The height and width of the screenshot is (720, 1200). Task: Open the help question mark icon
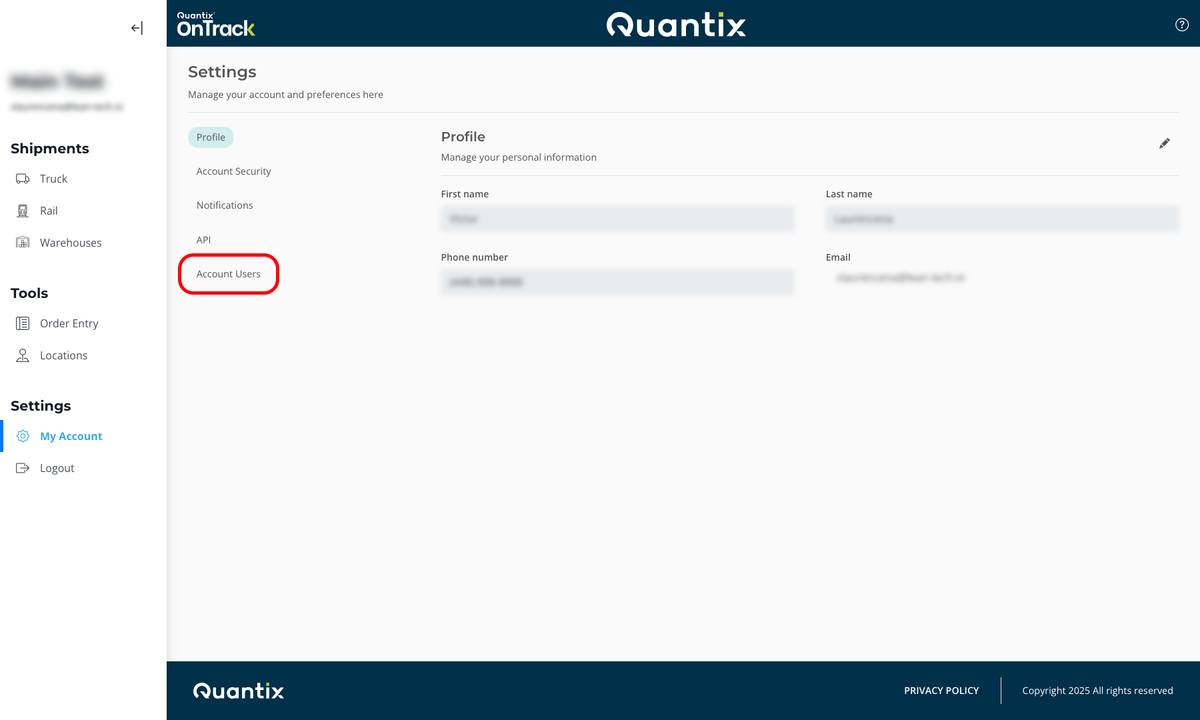1181,24
